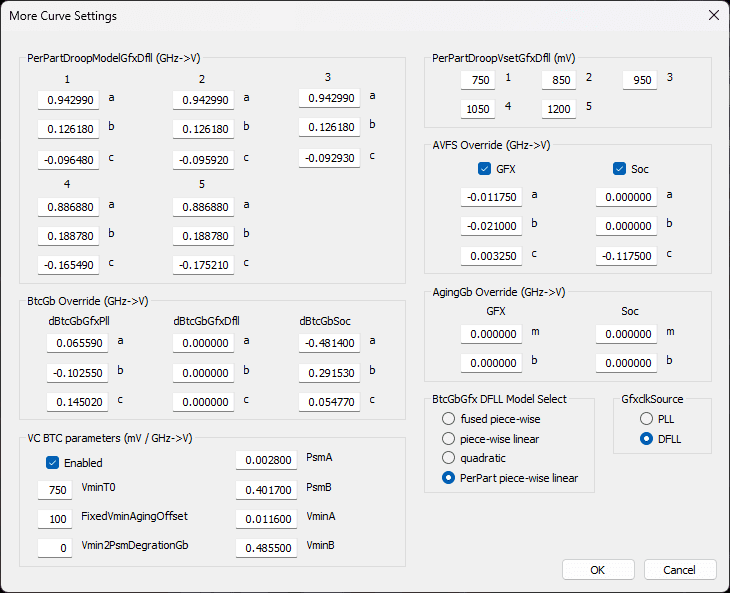The height and width of the screenshot is (593, 730).
Task: Click the Vmin2PsmDegrationGb field
Action: [54, 548]
